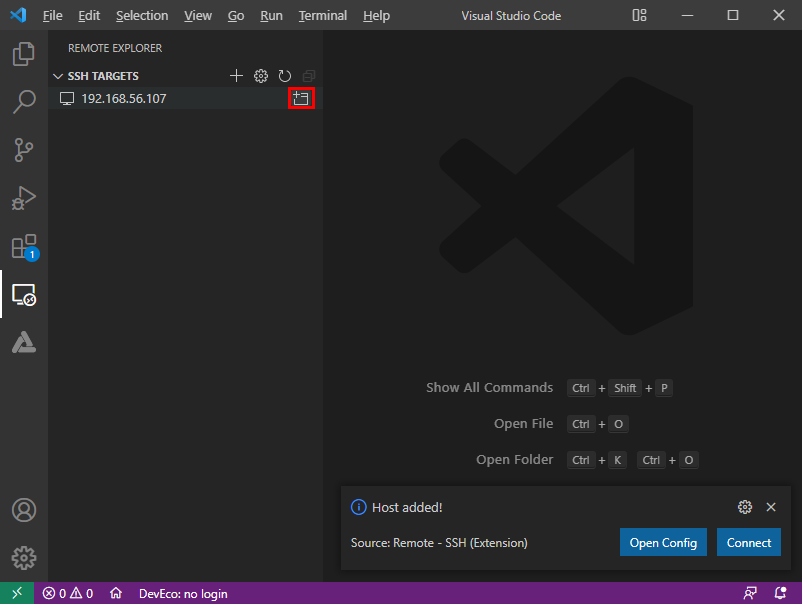Open the View menu
Image resolution: width=802 pixels, height=604 pixels.
click(x=198, y=16)
